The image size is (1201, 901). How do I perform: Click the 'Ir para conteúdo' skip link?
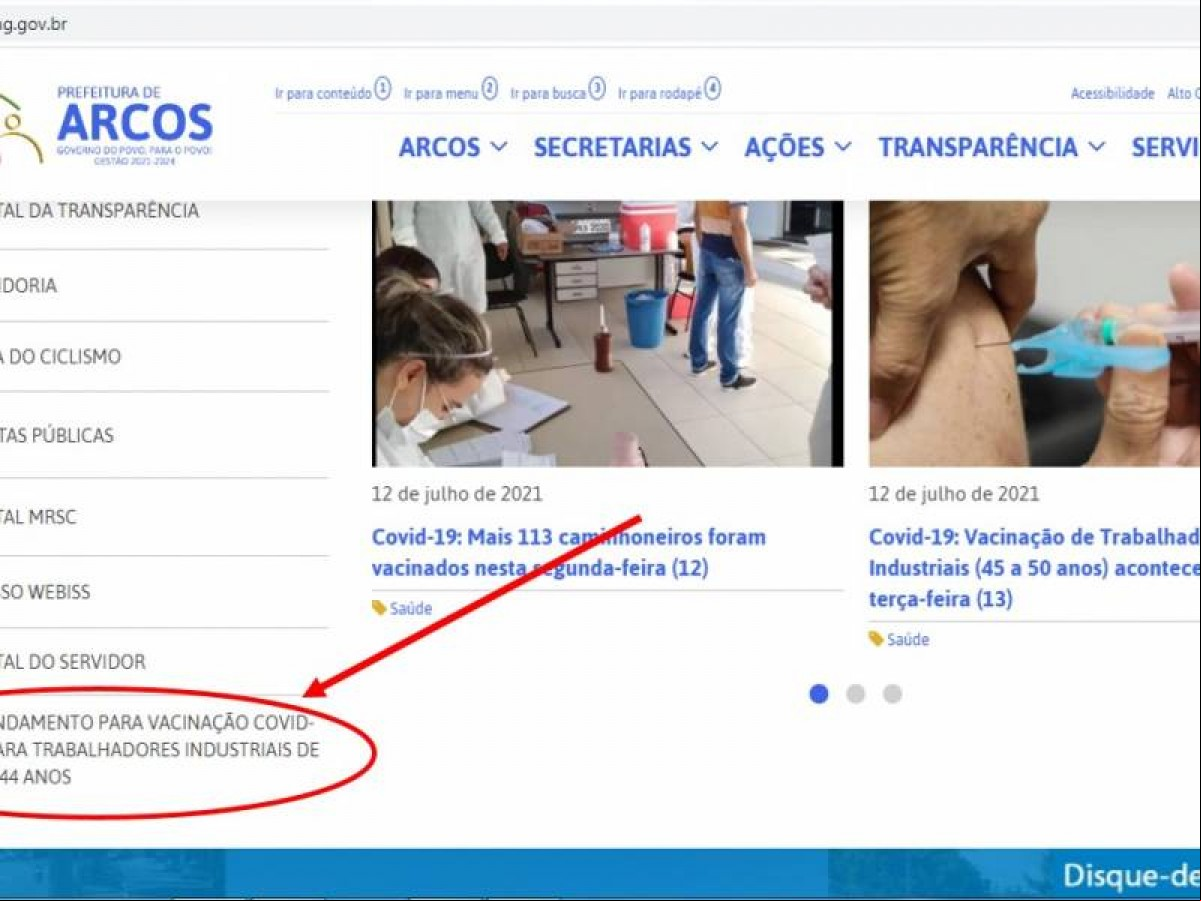coord(333,91)
